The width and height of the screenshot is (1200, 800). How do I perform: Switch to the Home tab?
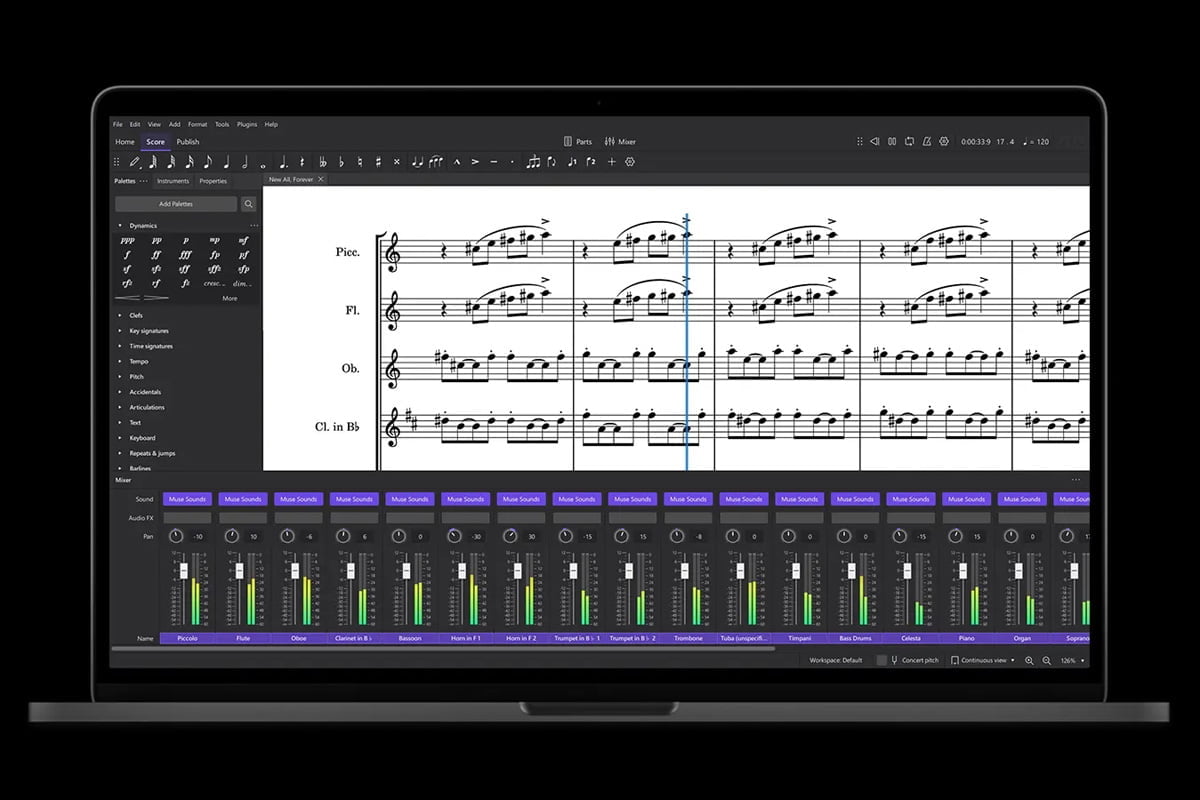[125, 142]
